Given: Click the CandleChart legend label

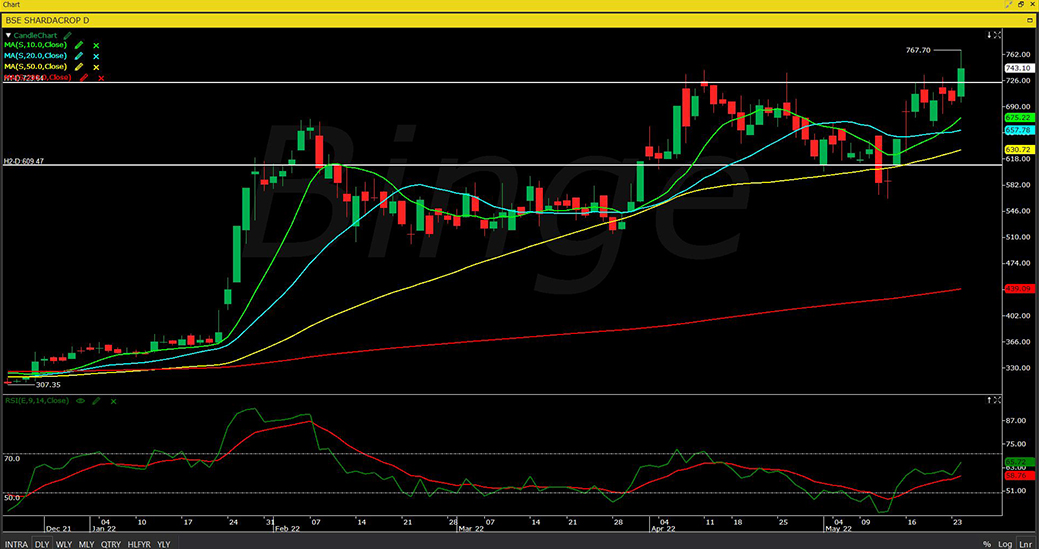Looking at the screenshot, I should pos(35,35).
